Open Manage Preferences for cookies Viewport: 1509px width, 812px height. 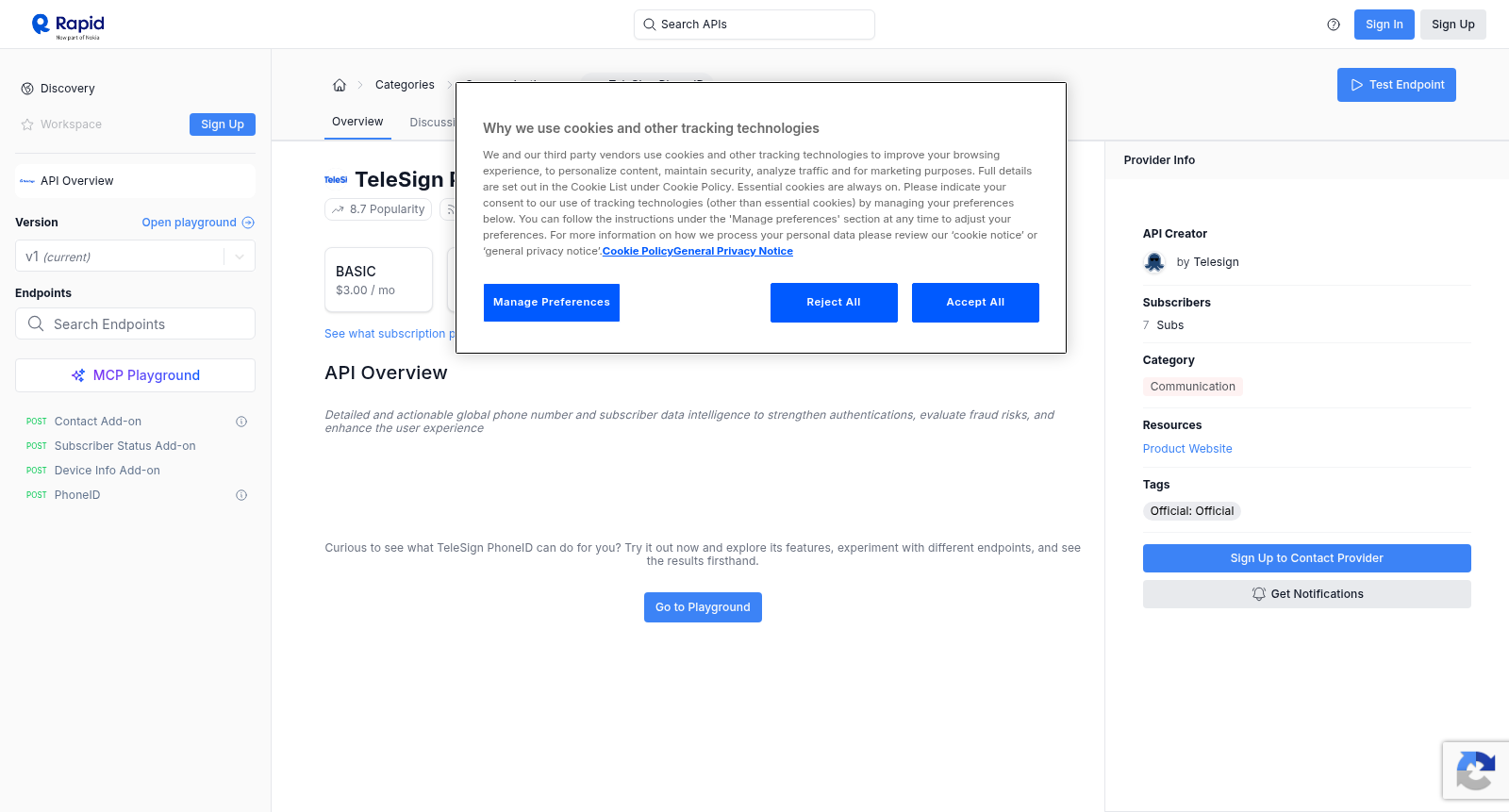point(552,303)
